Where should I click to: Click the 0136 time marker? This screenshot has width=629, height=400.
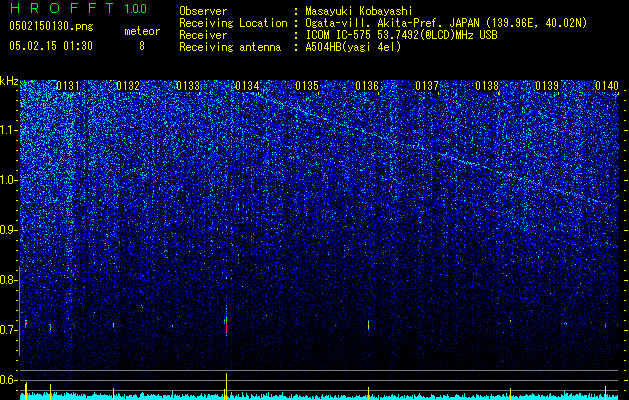pyautogui.click(x=367, y=86)
